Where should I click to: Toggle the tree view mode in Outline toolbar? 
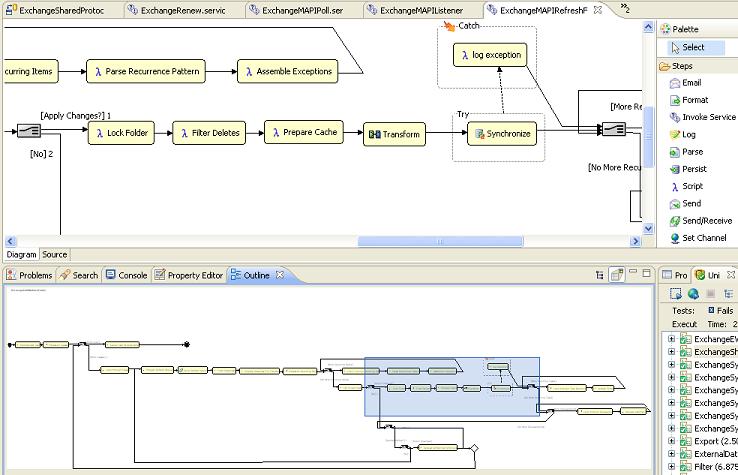[x=601, y=275]
